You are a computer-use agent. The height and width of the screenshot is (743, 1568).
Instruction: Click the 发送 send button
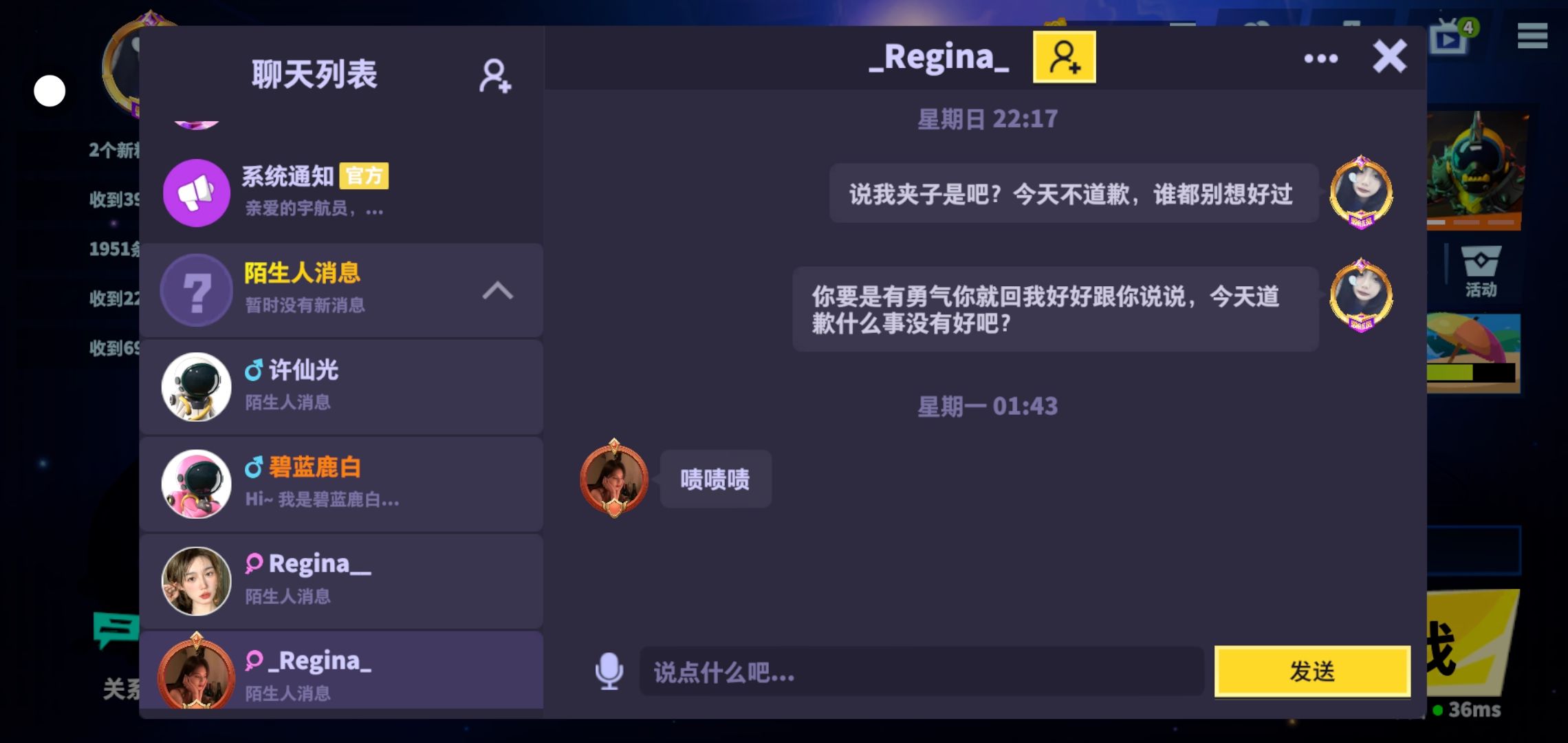(x=1312, y=671)
